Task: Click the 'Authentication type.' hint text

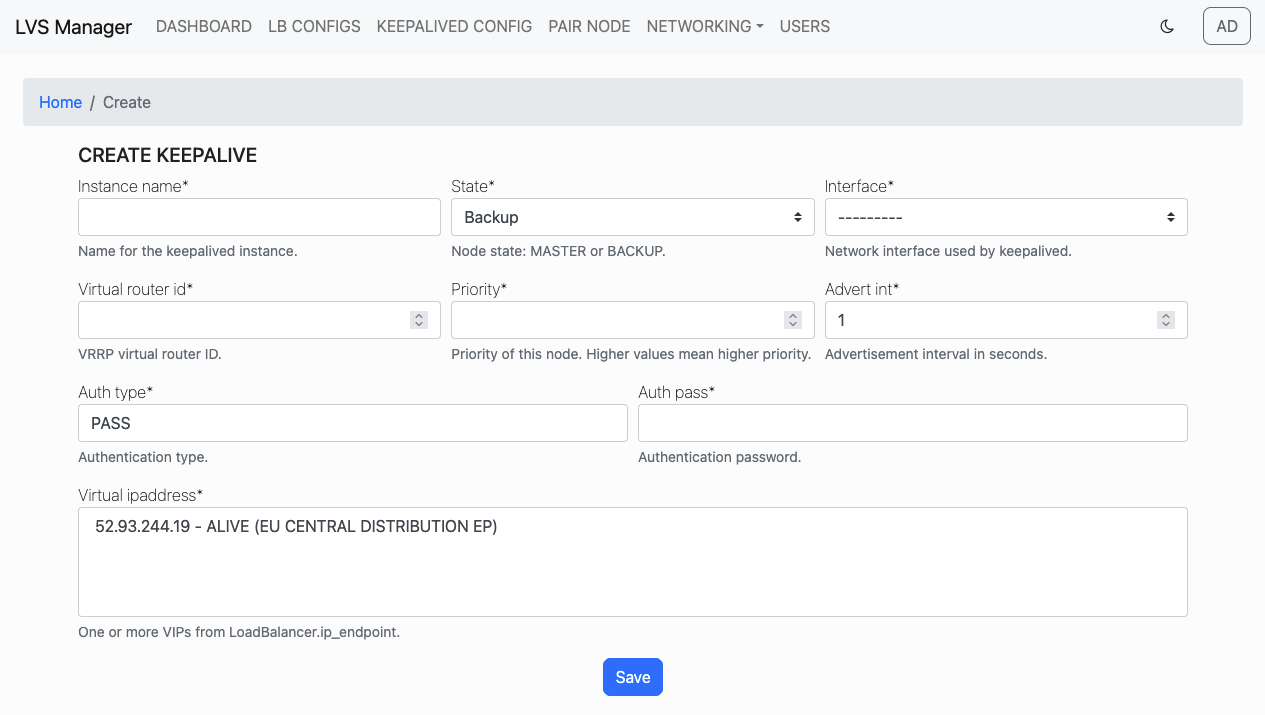Action: (143, 457)
